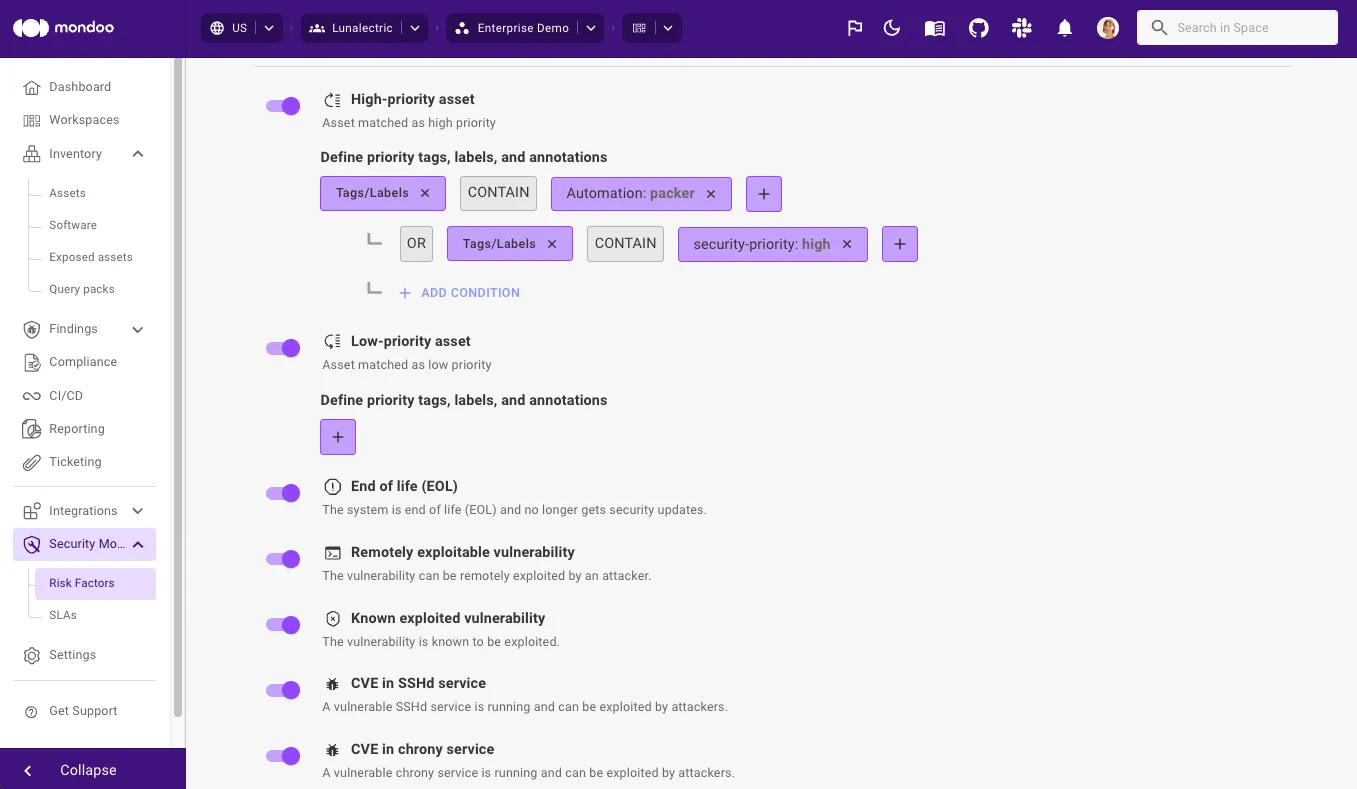This screenshot has height=789, width=1357.
Task: Open notifications bell icon
Action: [x=1065, y=28]
